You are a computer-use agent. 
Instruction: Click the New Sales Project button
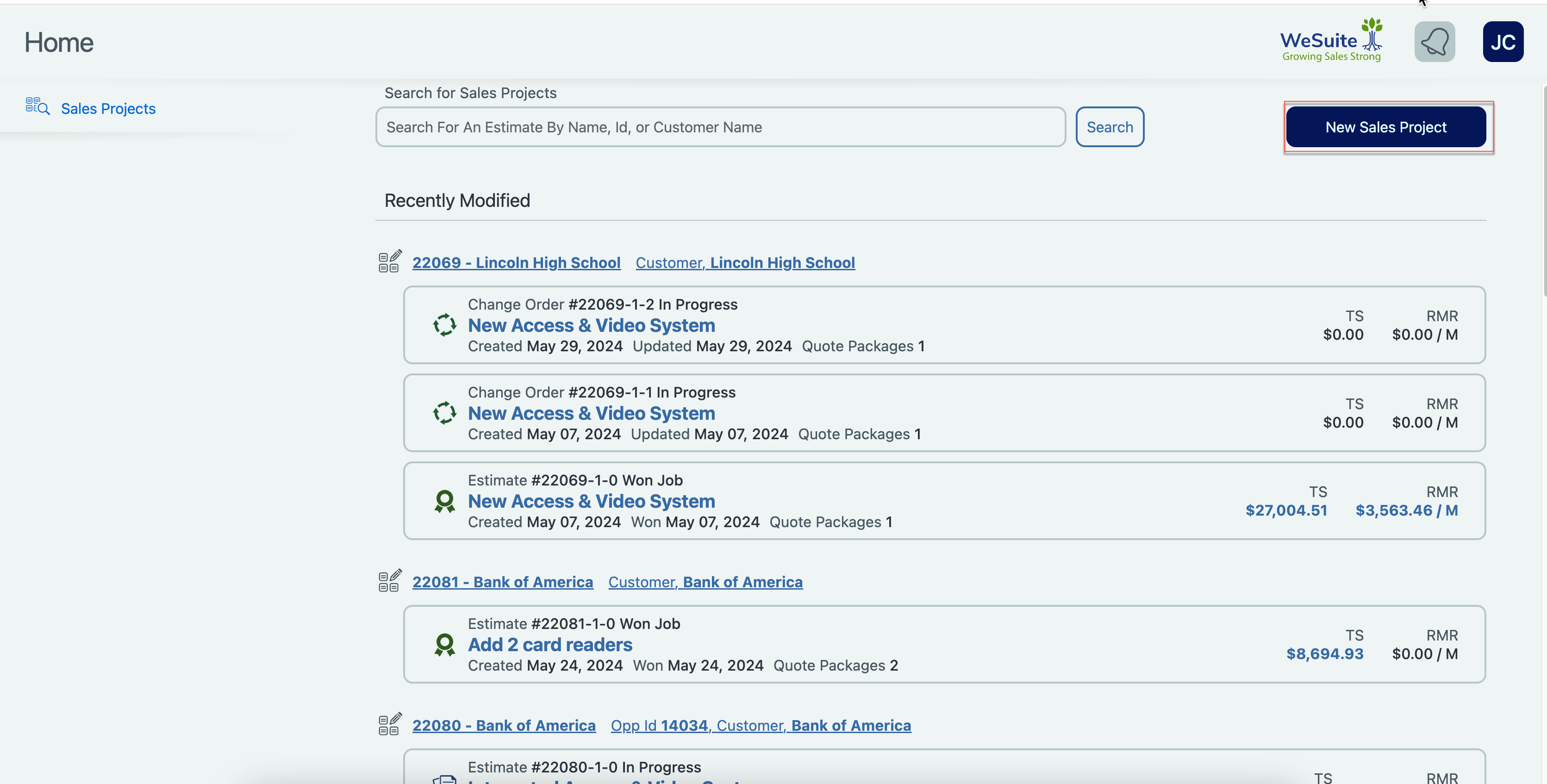point(1386,127)
